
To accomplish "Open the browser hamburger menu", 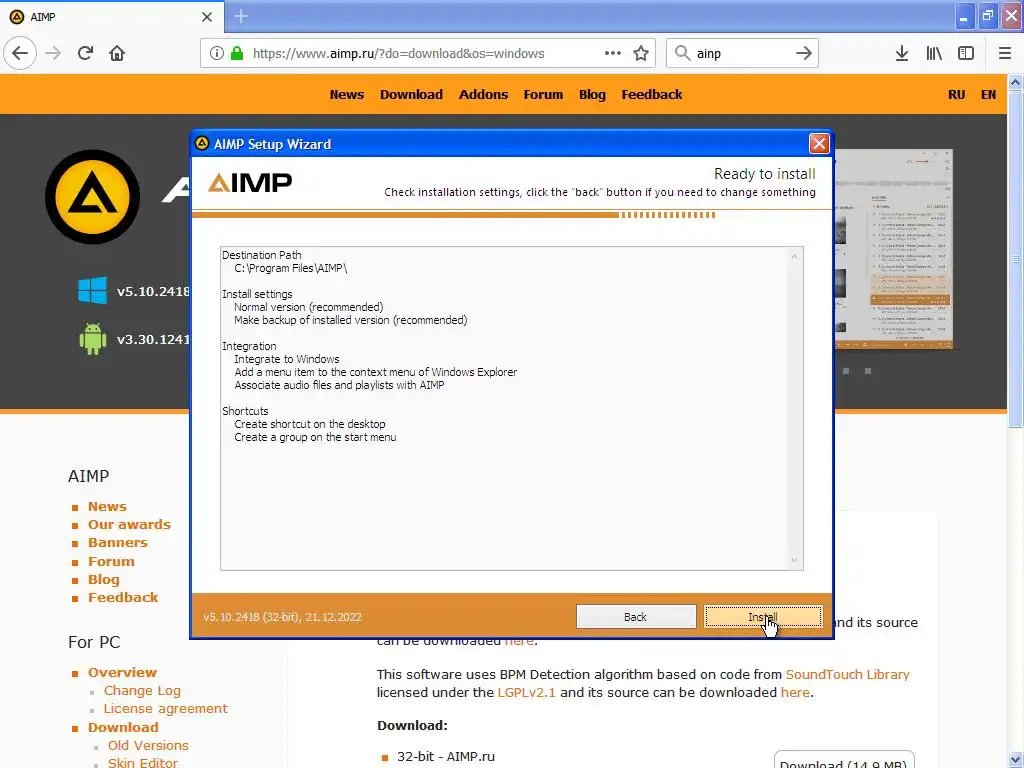I will 1005,54.
